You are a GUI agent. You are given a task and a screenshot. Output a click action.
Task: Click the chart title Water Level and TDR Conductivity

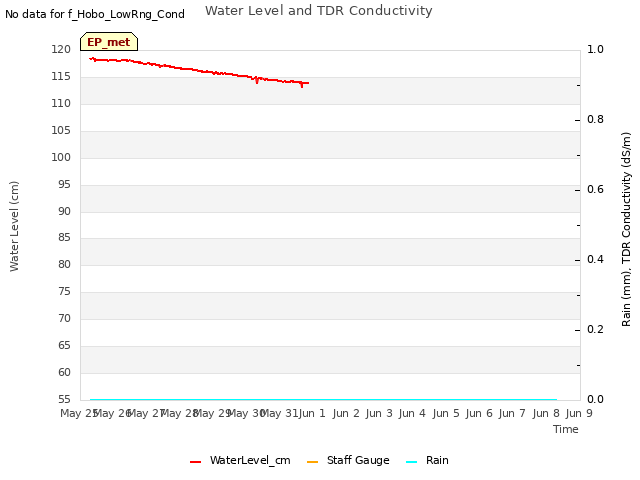pyautogui.click(x=319, y=11)
